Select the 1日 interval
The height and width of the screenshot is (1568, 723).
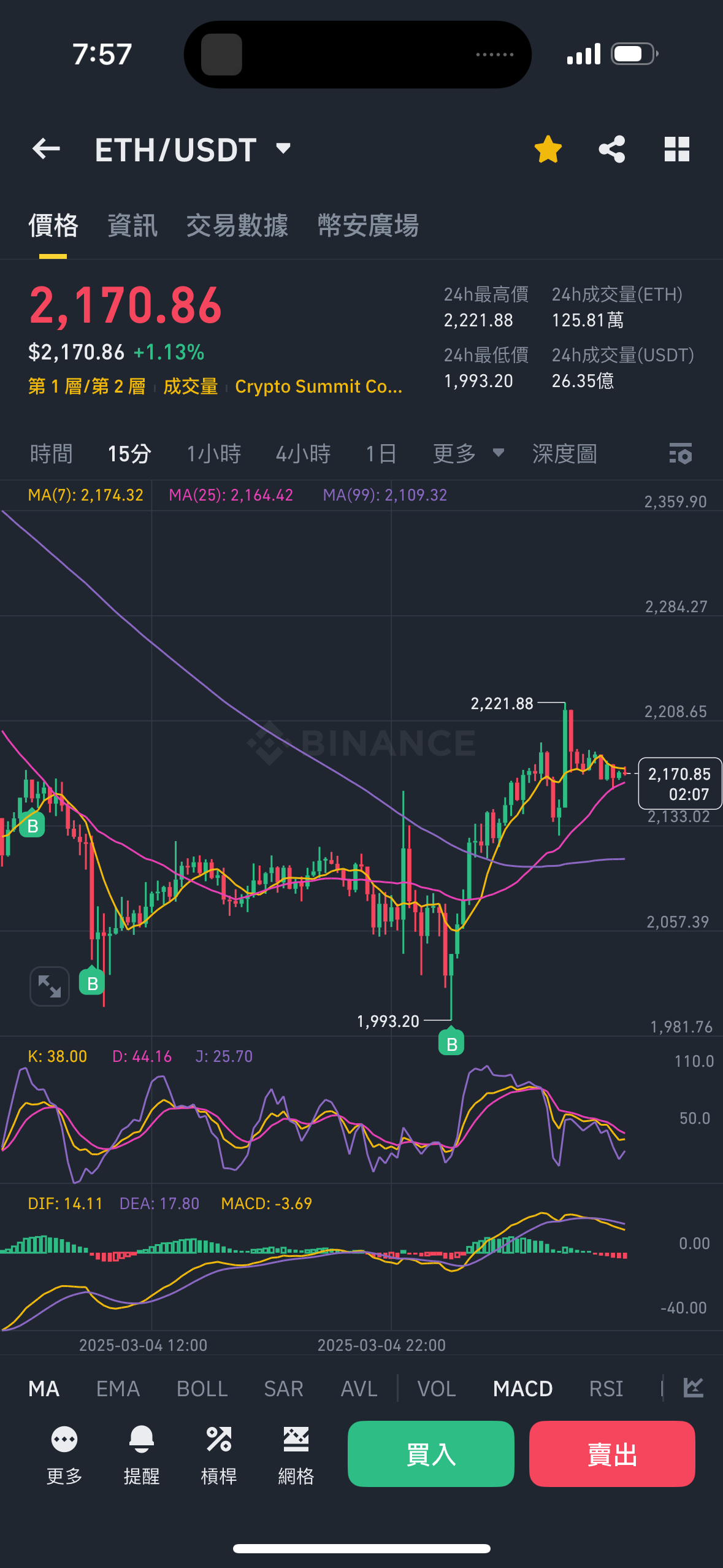tap(381, 454)
